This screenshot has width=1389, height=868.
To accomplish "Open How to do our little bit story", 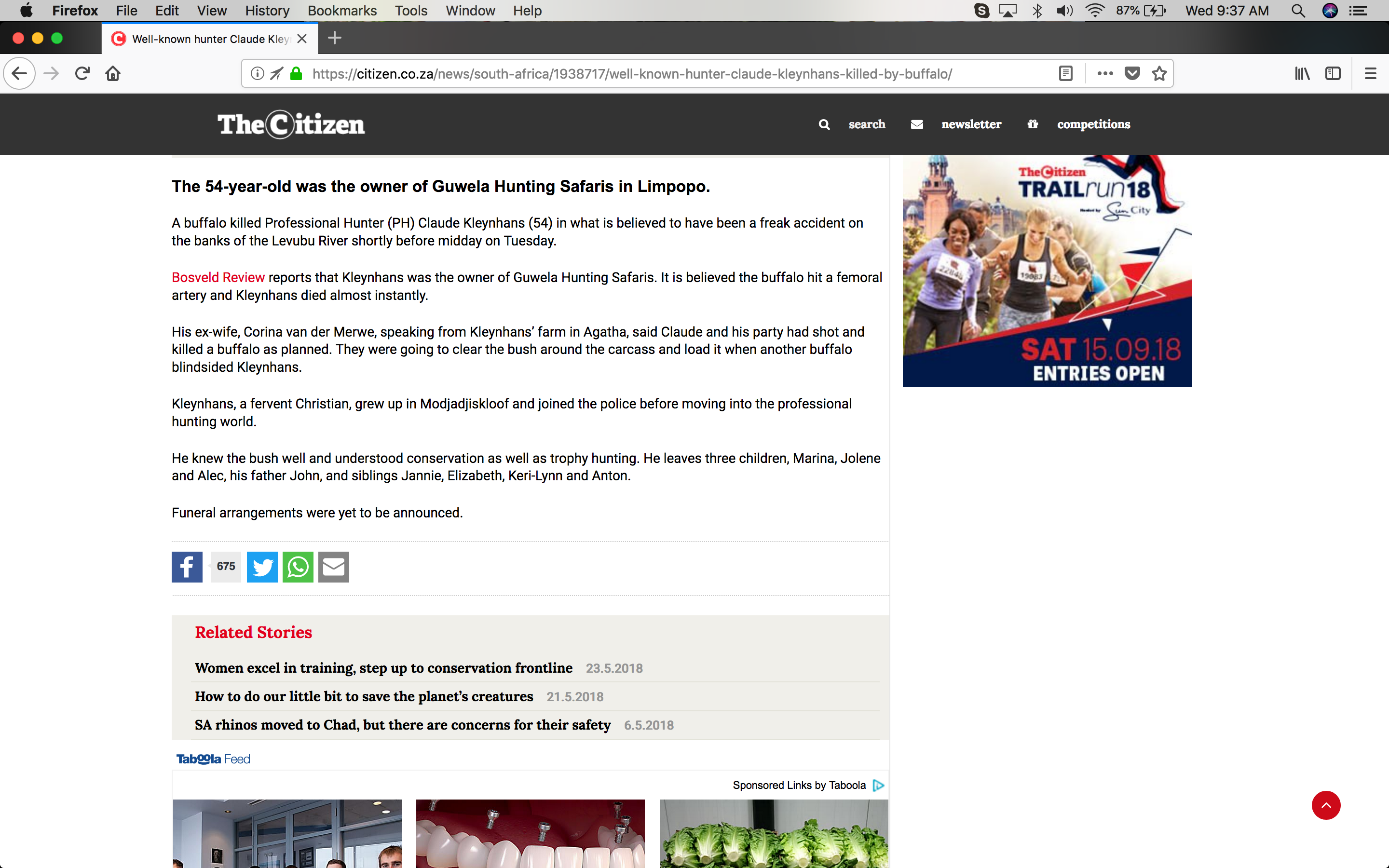I will pyautogui.click(x=364, y=696).
